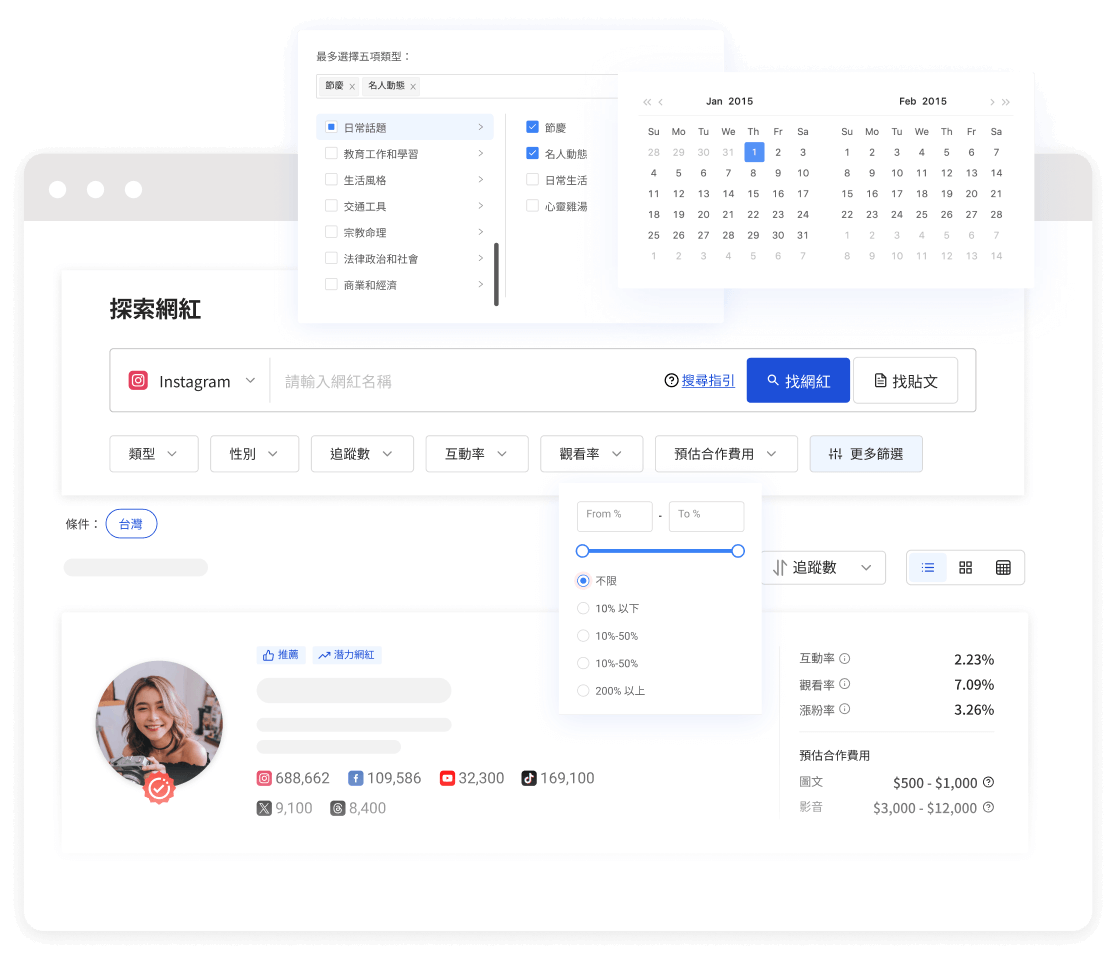This screenshot has width=1117, height=959.
Task: Expand the 性別 filter dropdown
Action: coord(254,453)
